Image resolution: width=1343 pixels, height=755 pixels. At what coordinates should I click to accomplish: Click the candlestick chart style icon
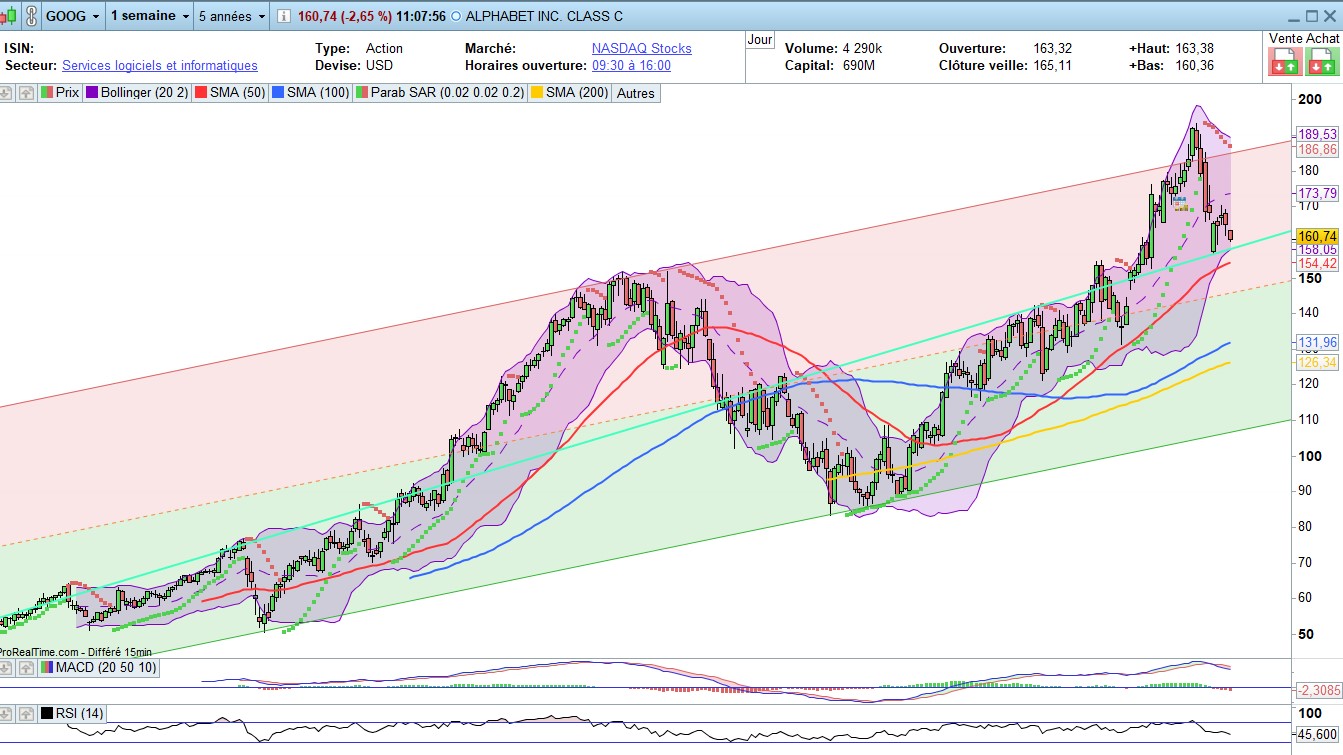(10, 16)
